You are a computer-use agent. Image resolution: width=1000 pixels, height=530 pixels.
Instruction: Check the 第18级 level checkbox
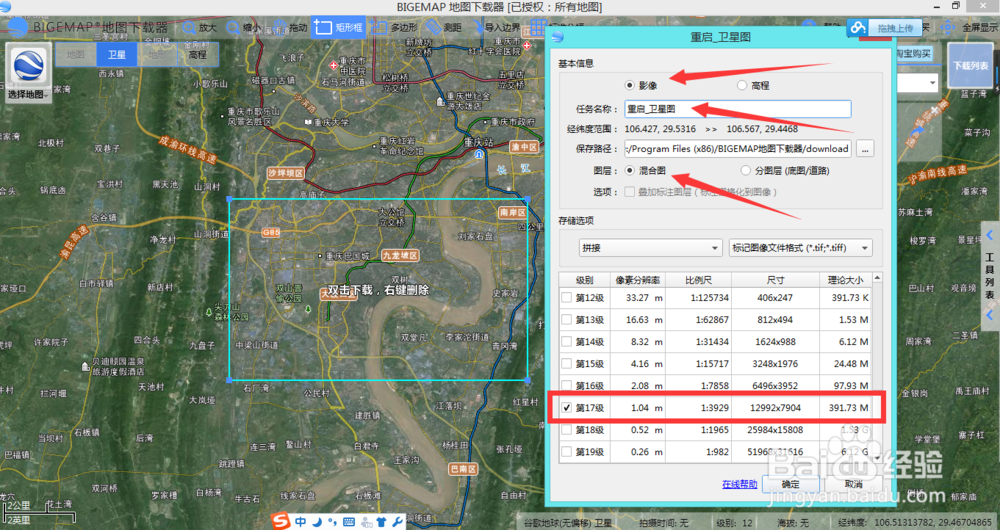click(566, 430)
